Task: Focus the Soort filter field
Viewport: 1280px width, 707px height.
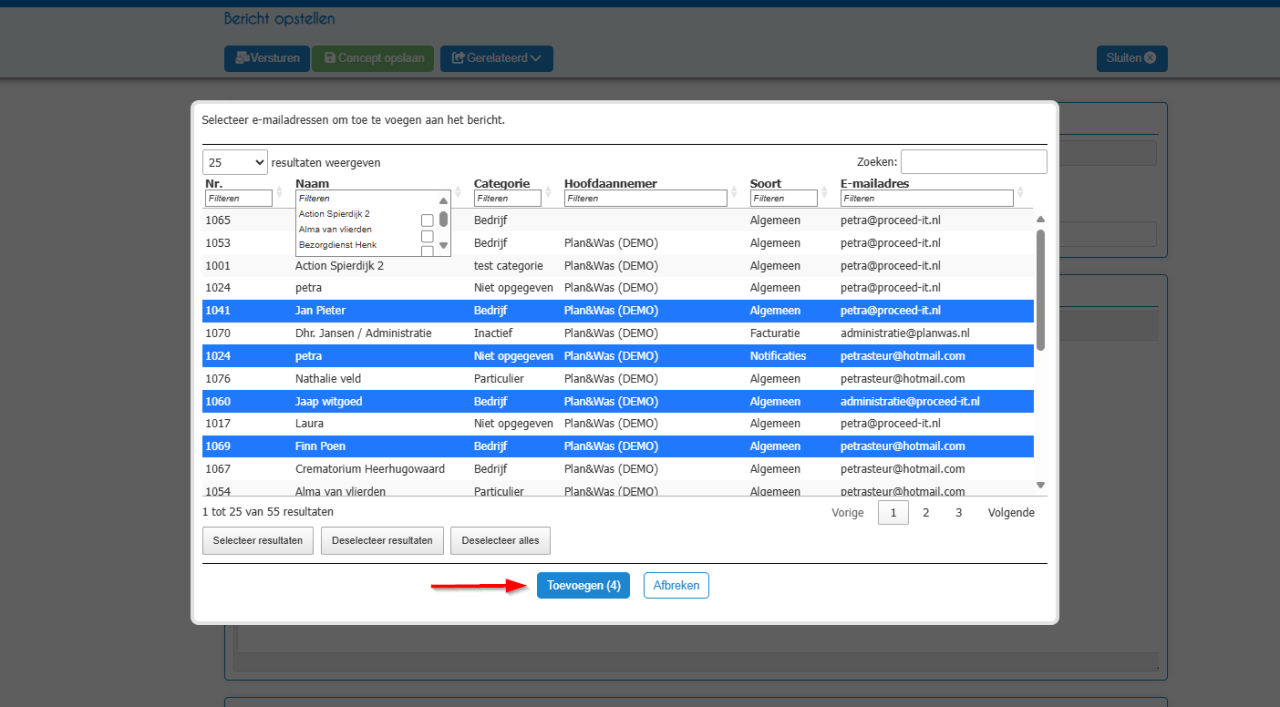Action: click(x=784, y=198)
